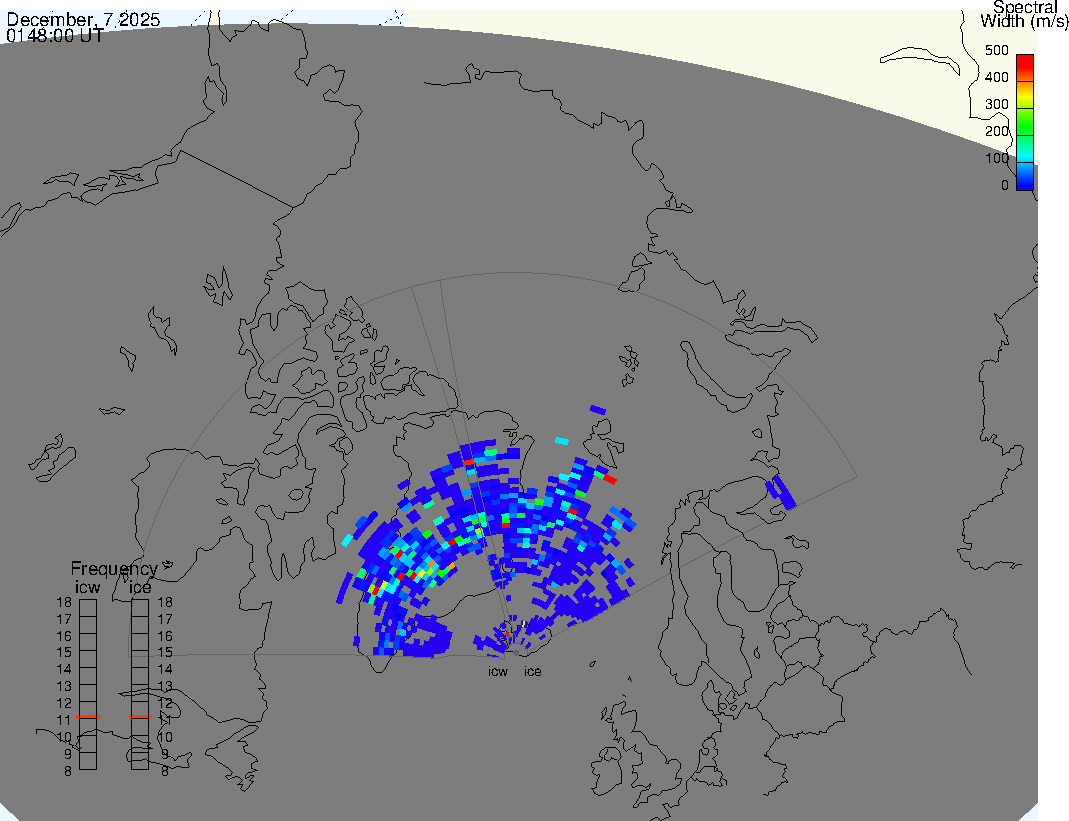This screenshot has width=1069, height=821.
Task: Click the 11 label beside the icw bar
Action: (64, 720)
